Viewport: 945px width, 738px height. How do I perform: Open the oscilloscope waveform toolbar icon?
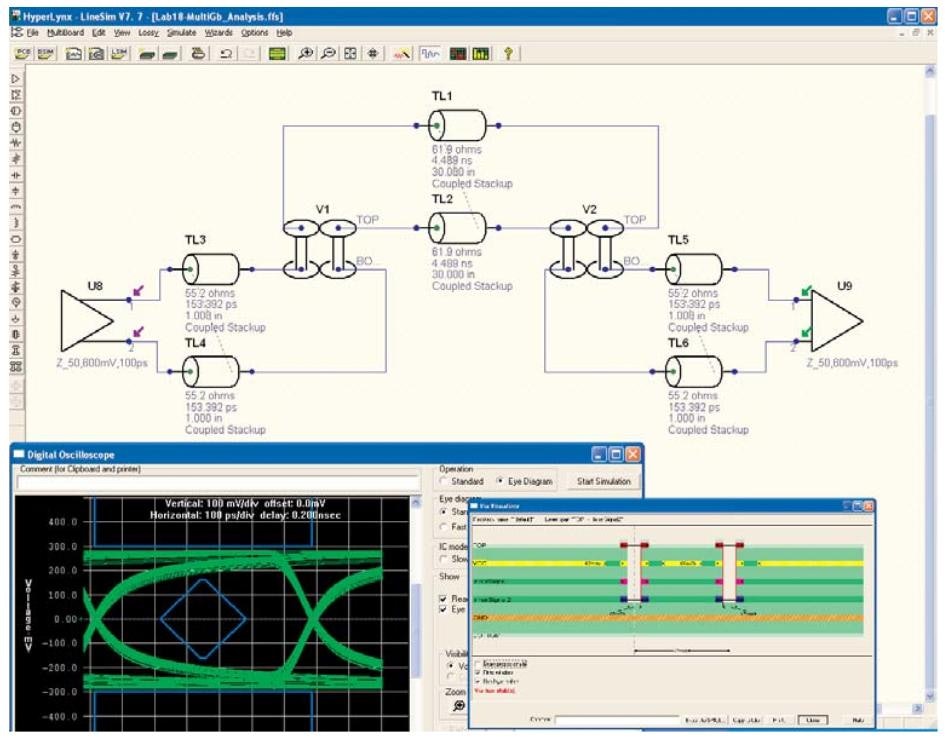pyautogui.click(x=430, y=54)
